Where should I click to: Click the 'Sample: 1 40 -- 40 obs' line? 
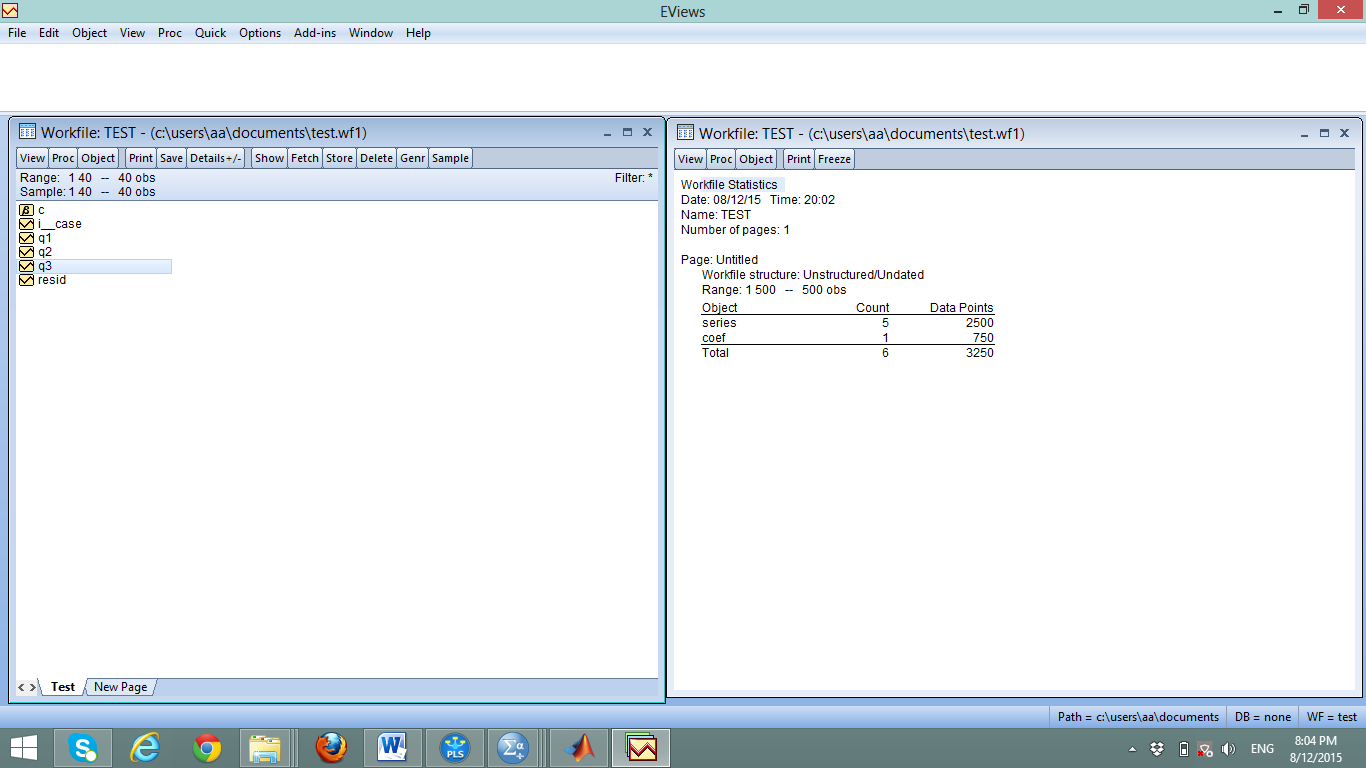[x=88, y=192]
